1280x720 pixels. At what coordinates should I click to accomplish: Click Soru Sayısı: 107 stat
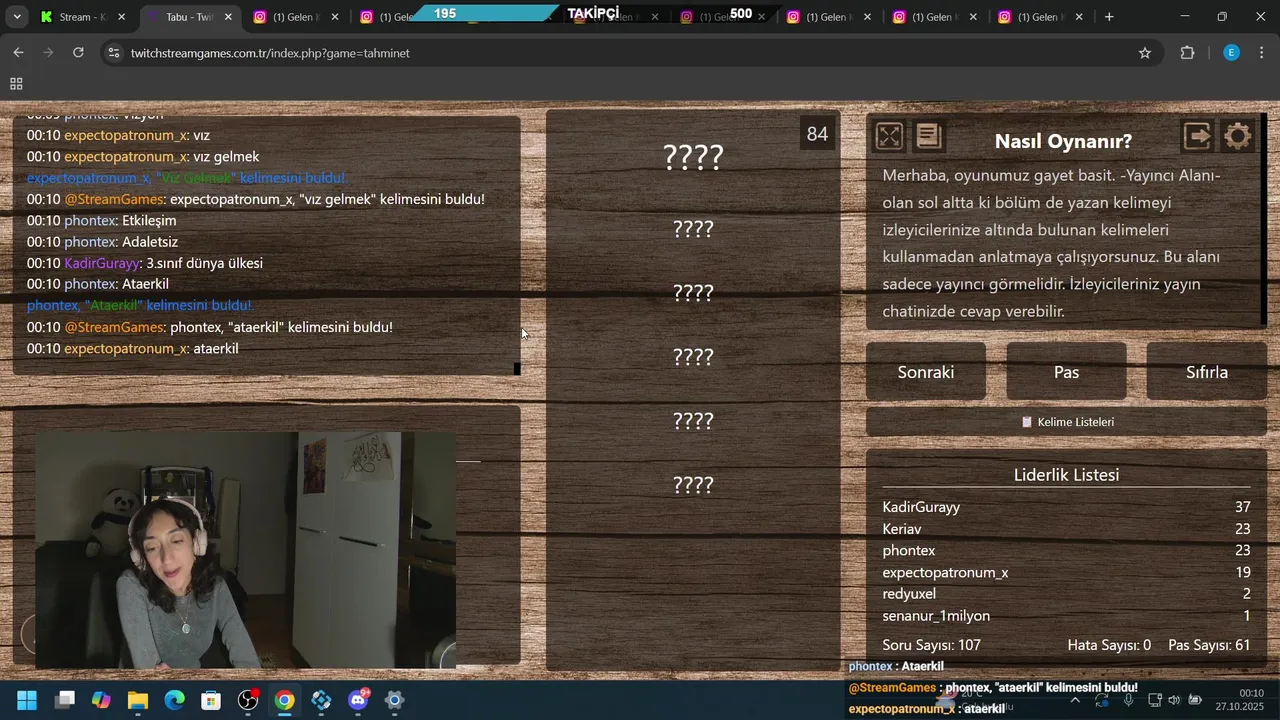tap(931, 645)
